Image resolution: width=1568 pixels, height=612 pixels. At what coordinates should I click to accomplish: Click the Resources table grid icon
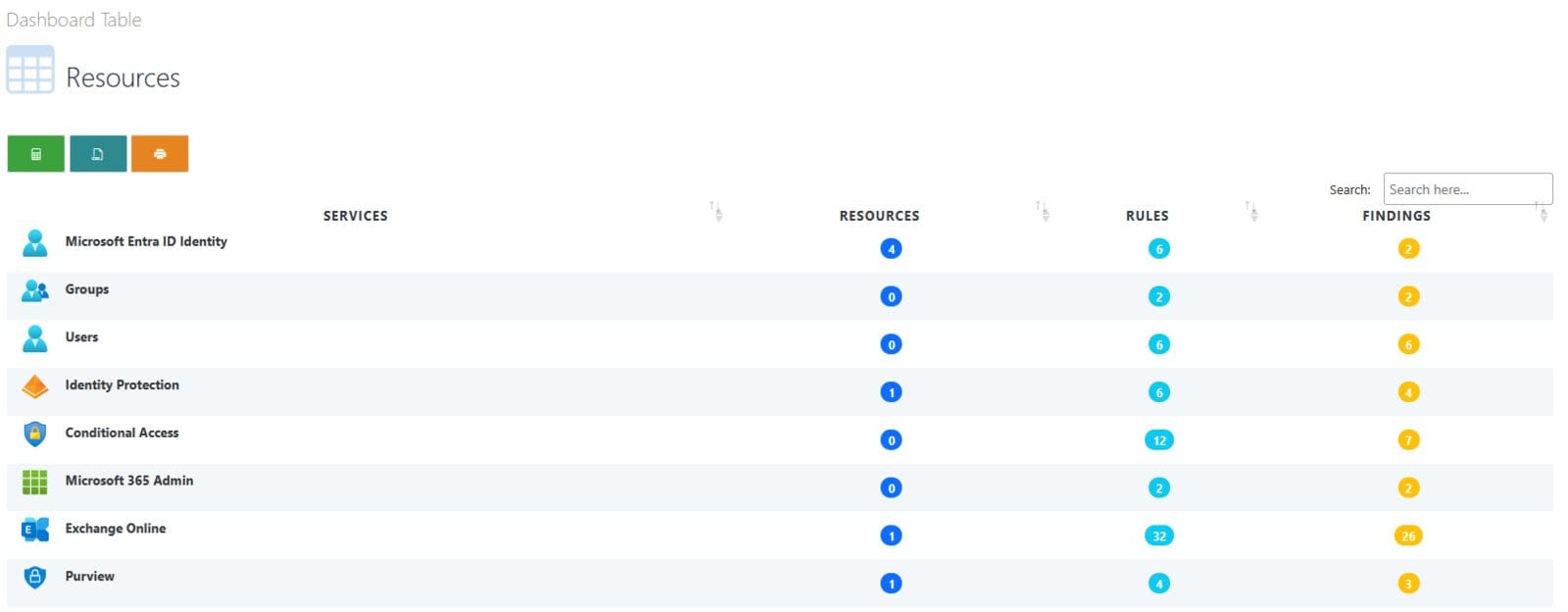[x=30, y=70]
